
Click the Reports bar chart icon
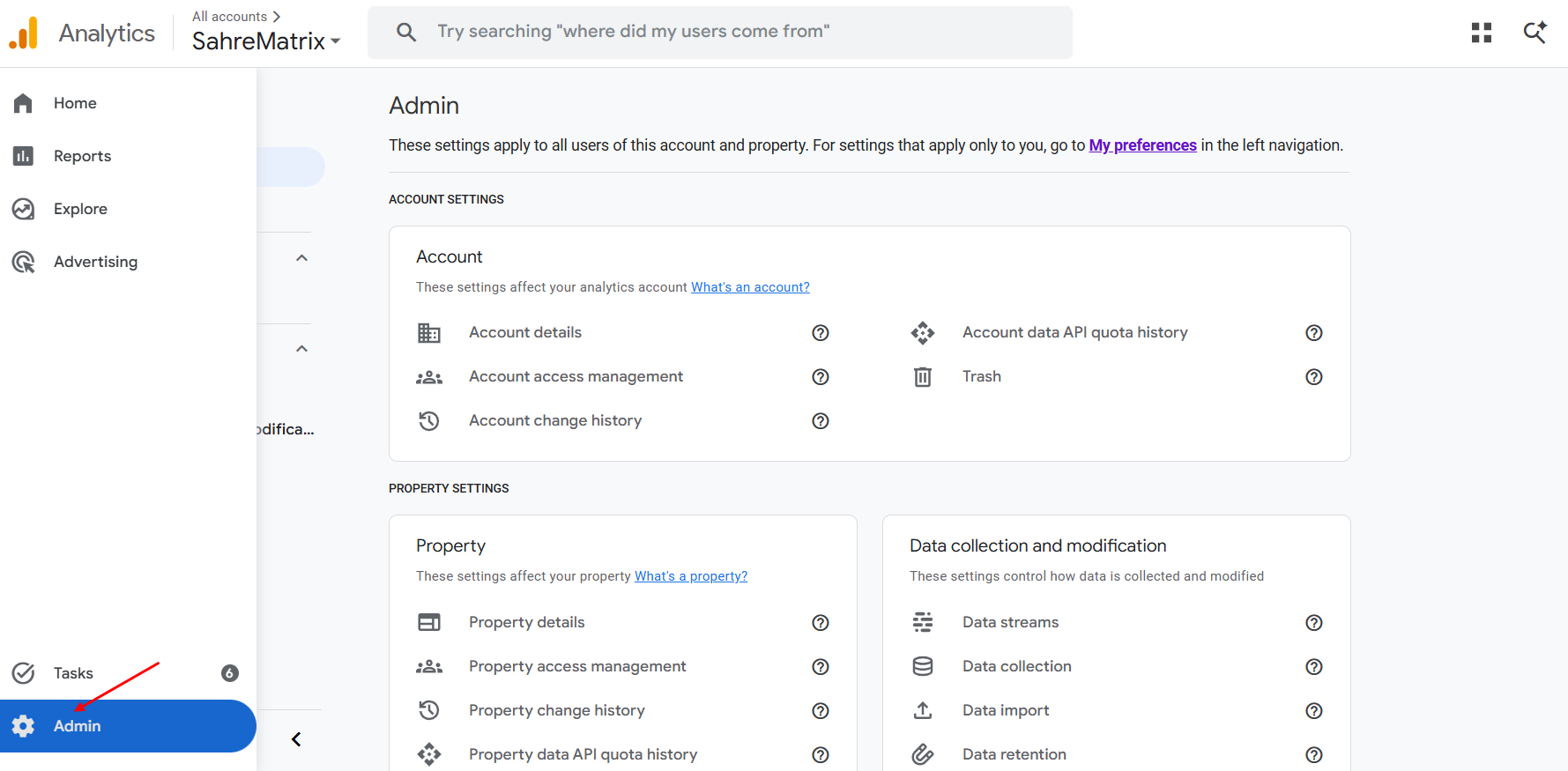[x=23, y=156]
